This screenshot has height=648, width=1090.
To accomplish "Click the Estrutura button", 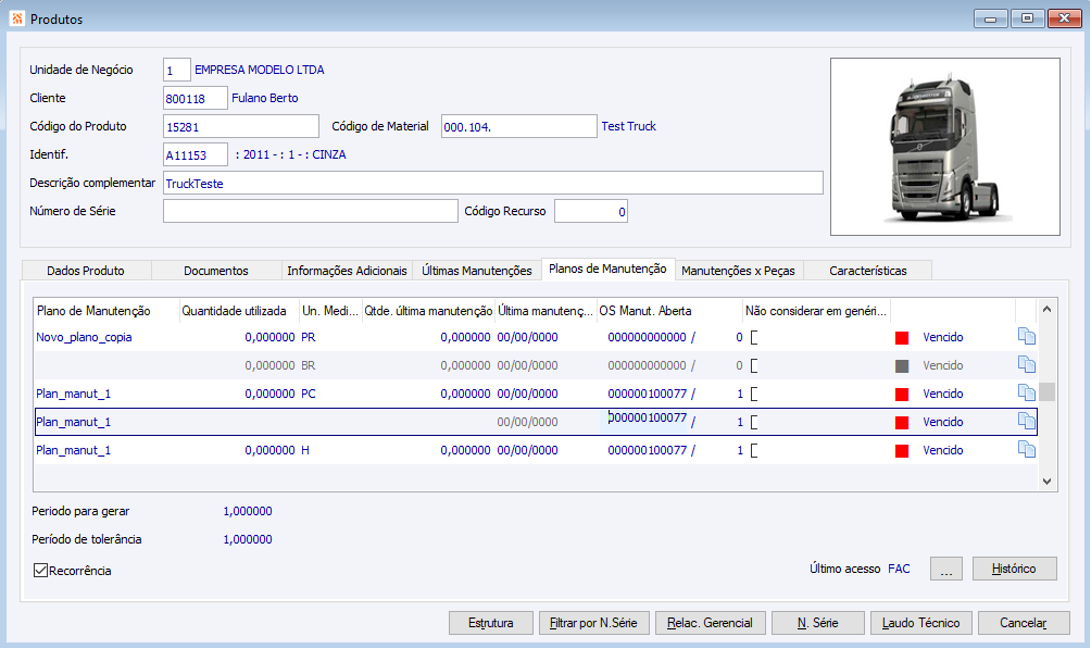I will click(491, 623).
